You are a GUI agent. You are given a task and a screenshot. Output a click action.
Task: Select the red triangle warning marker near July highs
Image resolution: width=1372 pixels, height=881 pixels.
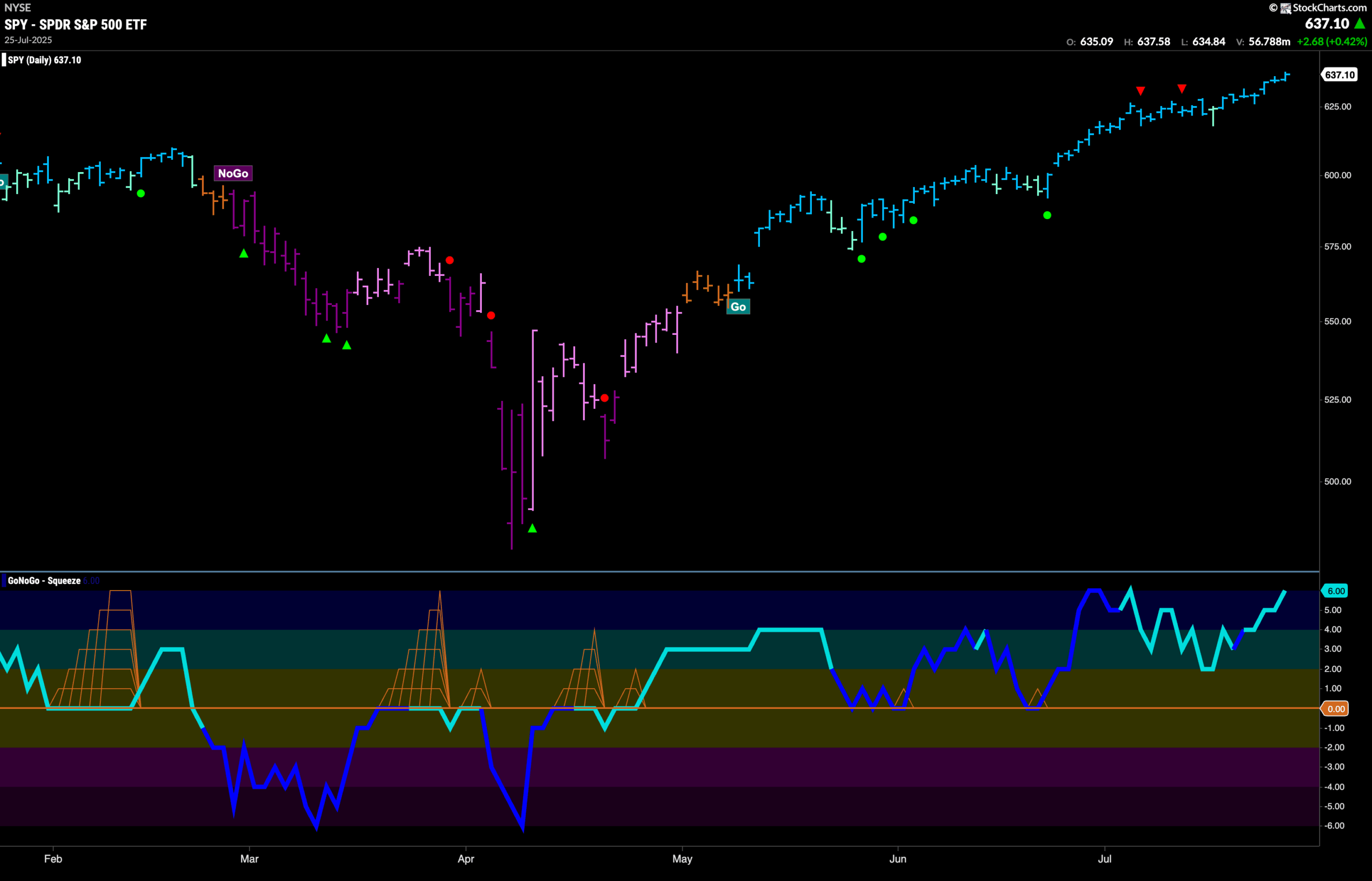coord(1140,90)
